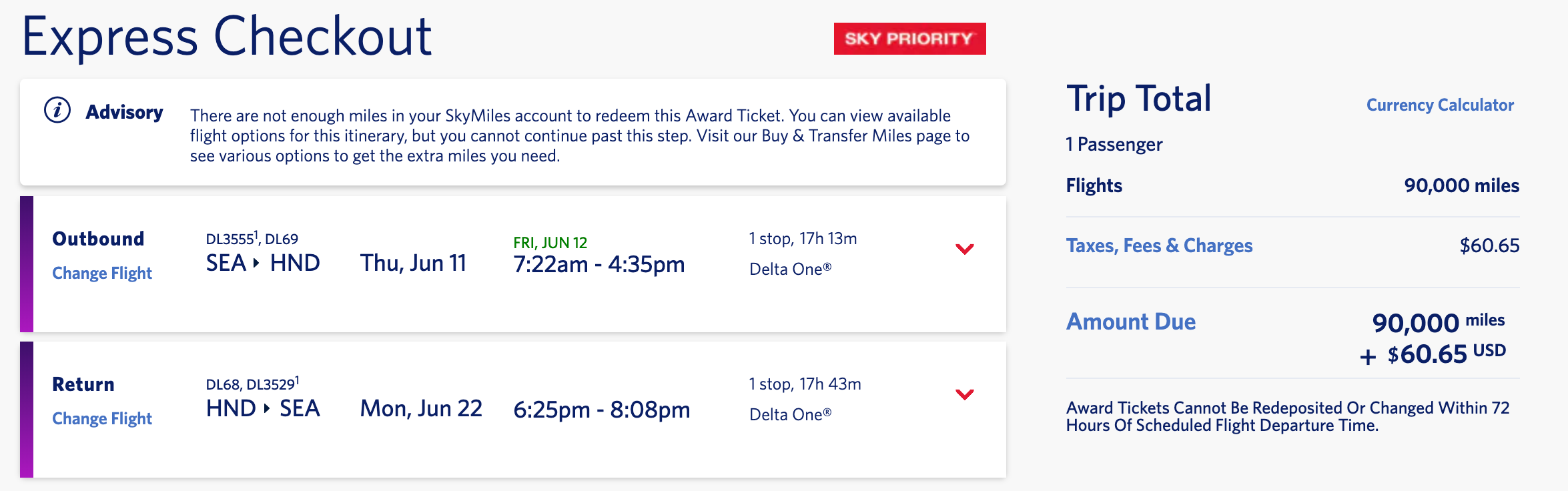Viewport: 1568px width, 491px height.
Task: Expand the Outbound flight details chevron
Action: point(964,249)
